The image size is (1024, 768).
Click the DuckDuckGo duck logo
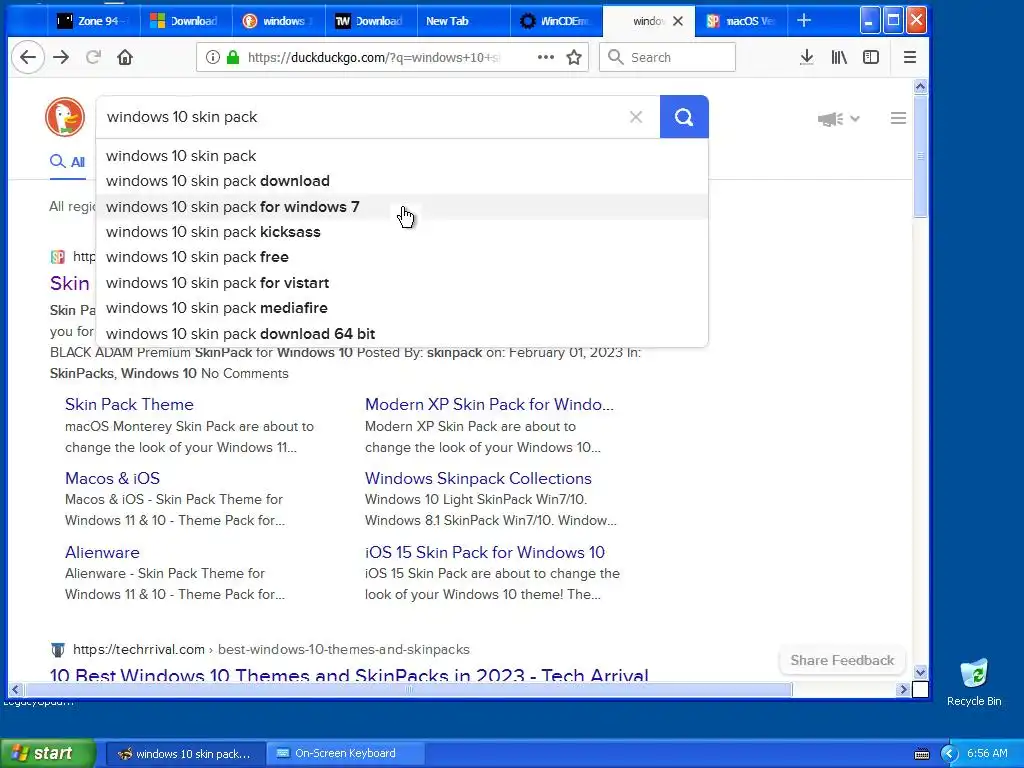pyautogui.click(x=65, y=117)
